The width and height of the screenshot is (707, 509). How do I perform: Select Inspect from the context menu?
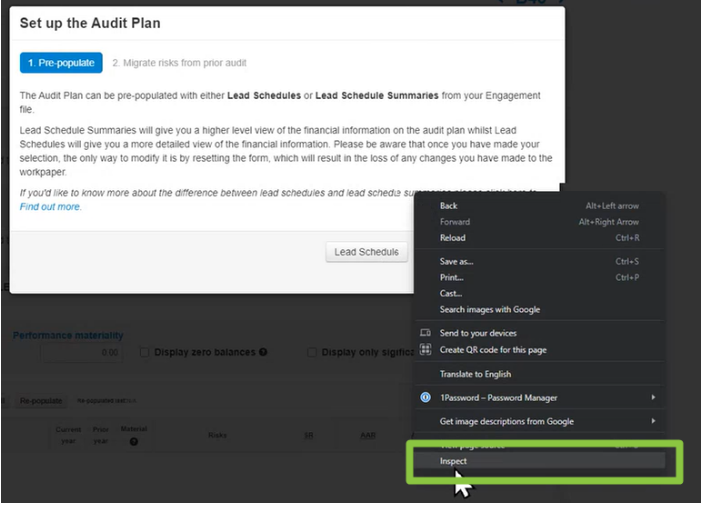(454, 461)
